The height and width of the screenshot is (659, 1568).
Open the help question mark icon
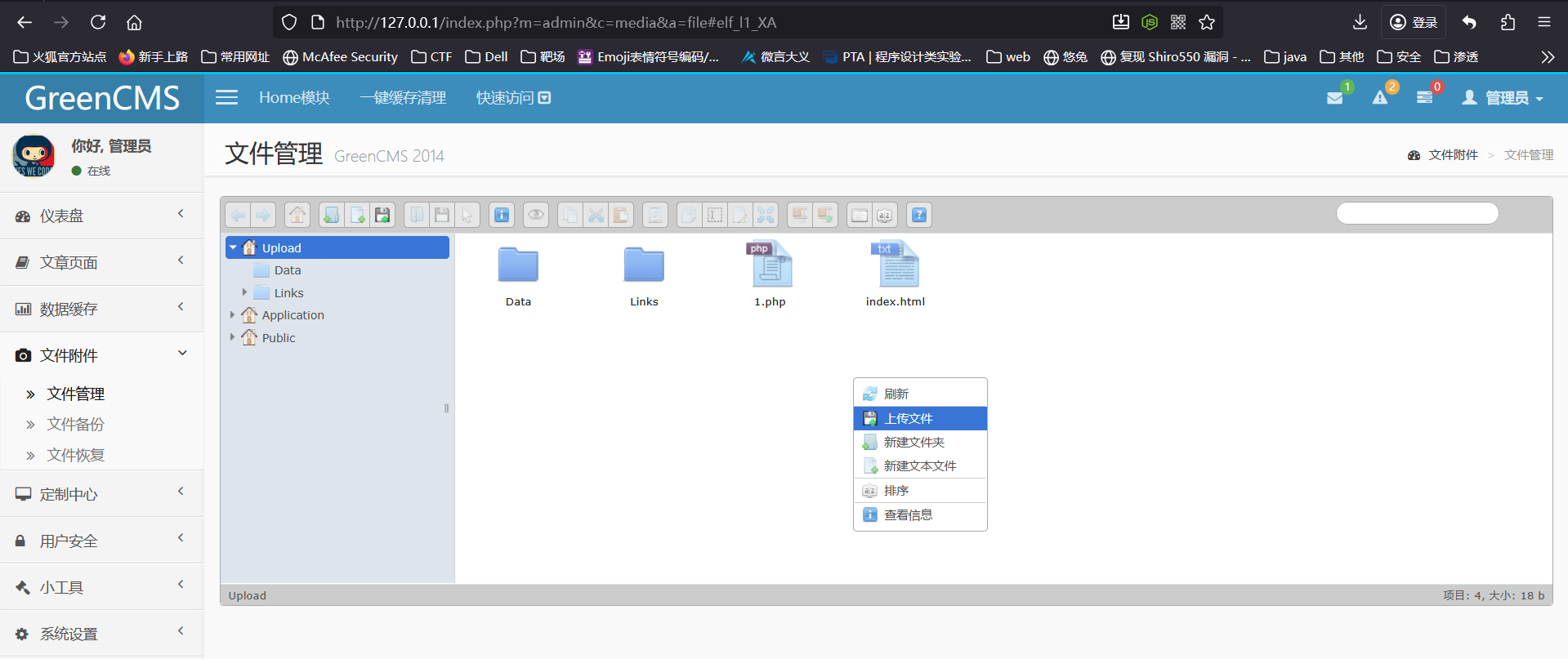(x=919, y=215)
